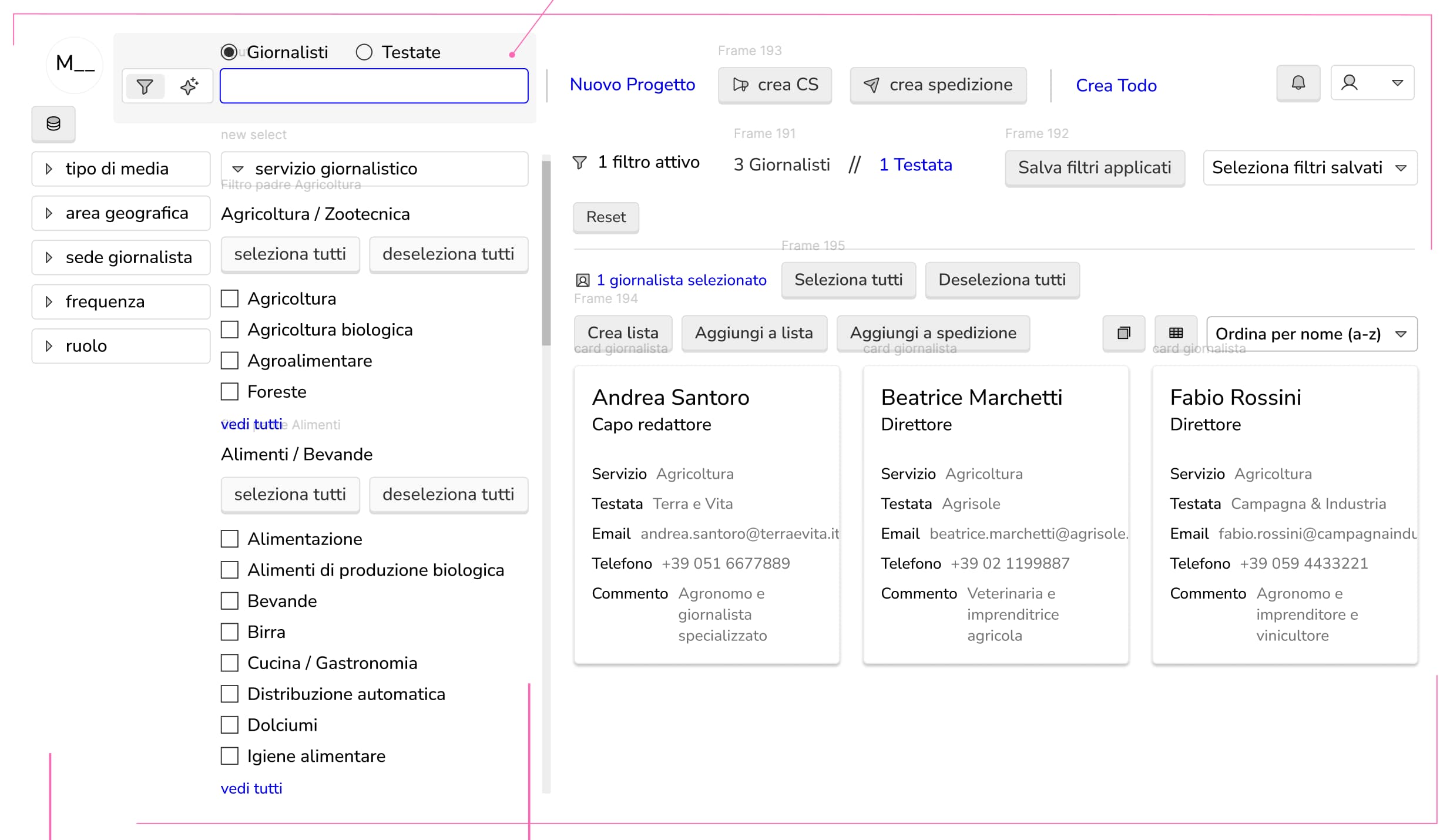Expand the area geografica filter
This screenshot has height=840, width=1450.
coord(121,213)
